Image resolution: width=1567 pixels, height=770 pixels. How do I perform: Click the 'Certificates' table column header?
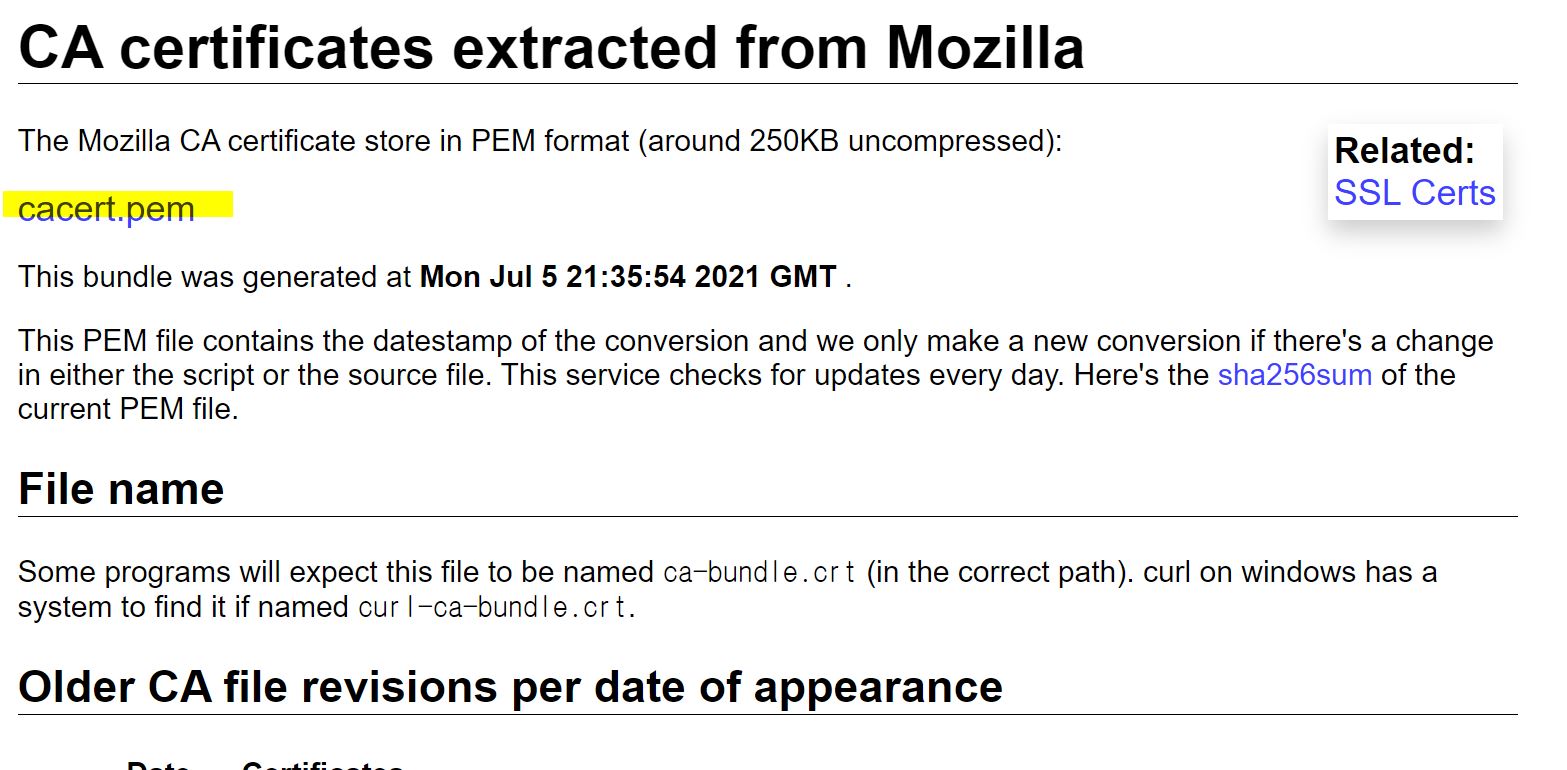pos(322,765)
